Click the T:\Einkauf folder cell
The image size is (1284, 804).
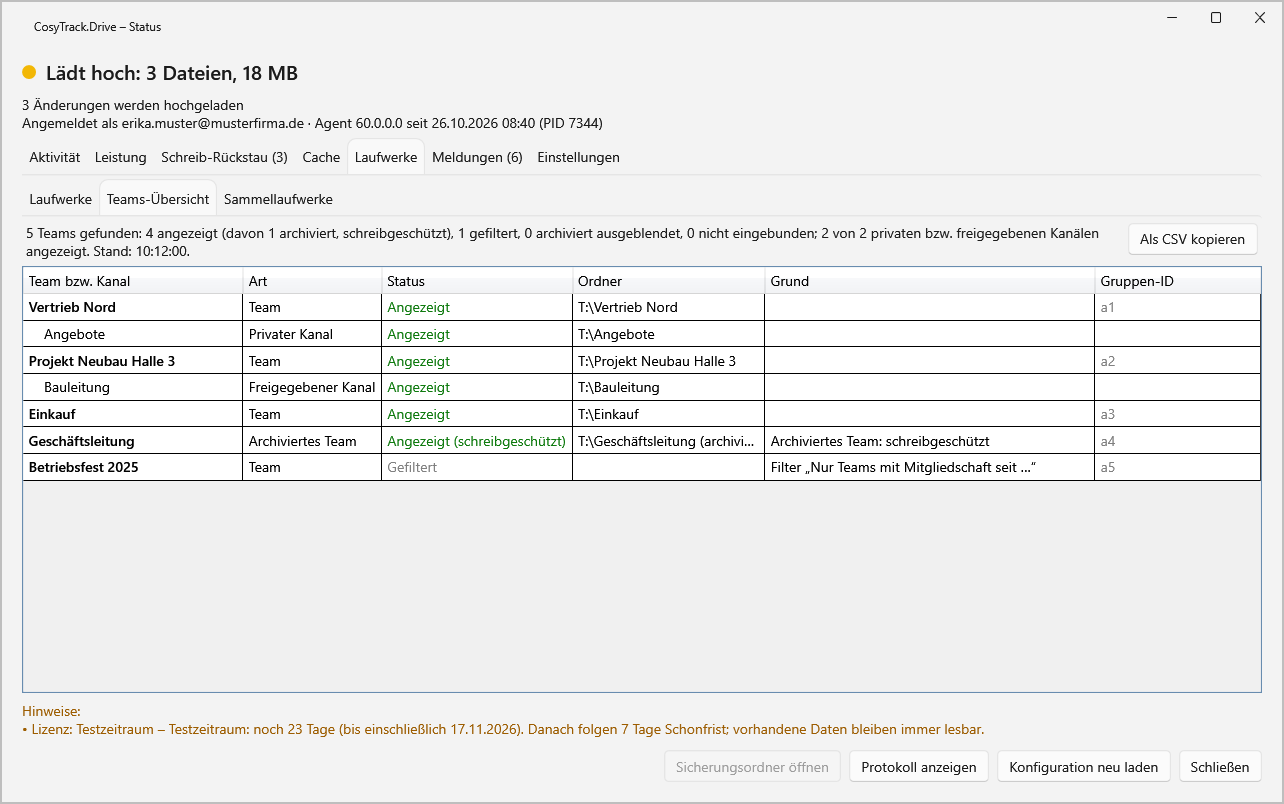[x=669, y=414]
